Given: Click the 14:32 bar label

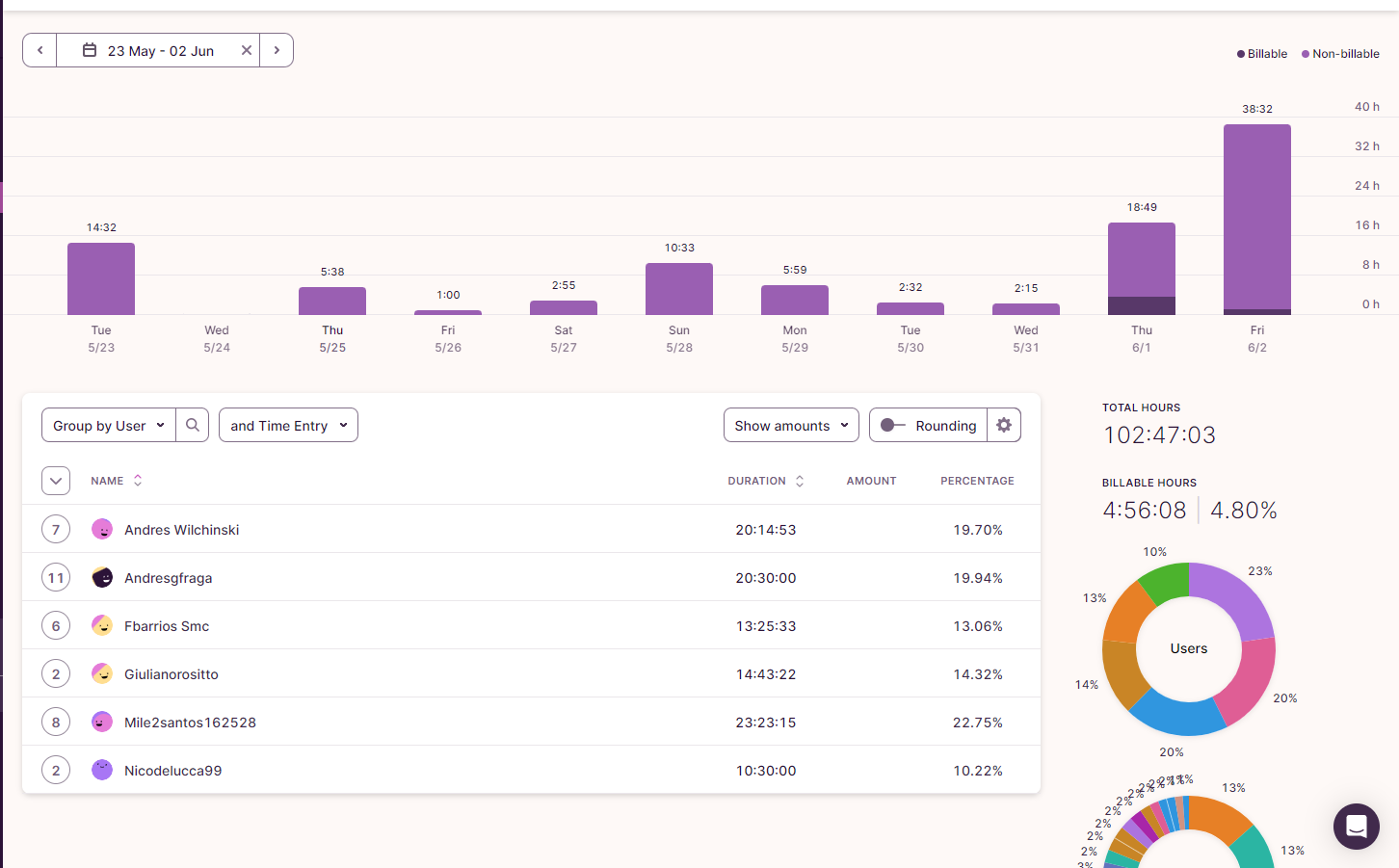Looking at the screenshot, I should (101, 227).
